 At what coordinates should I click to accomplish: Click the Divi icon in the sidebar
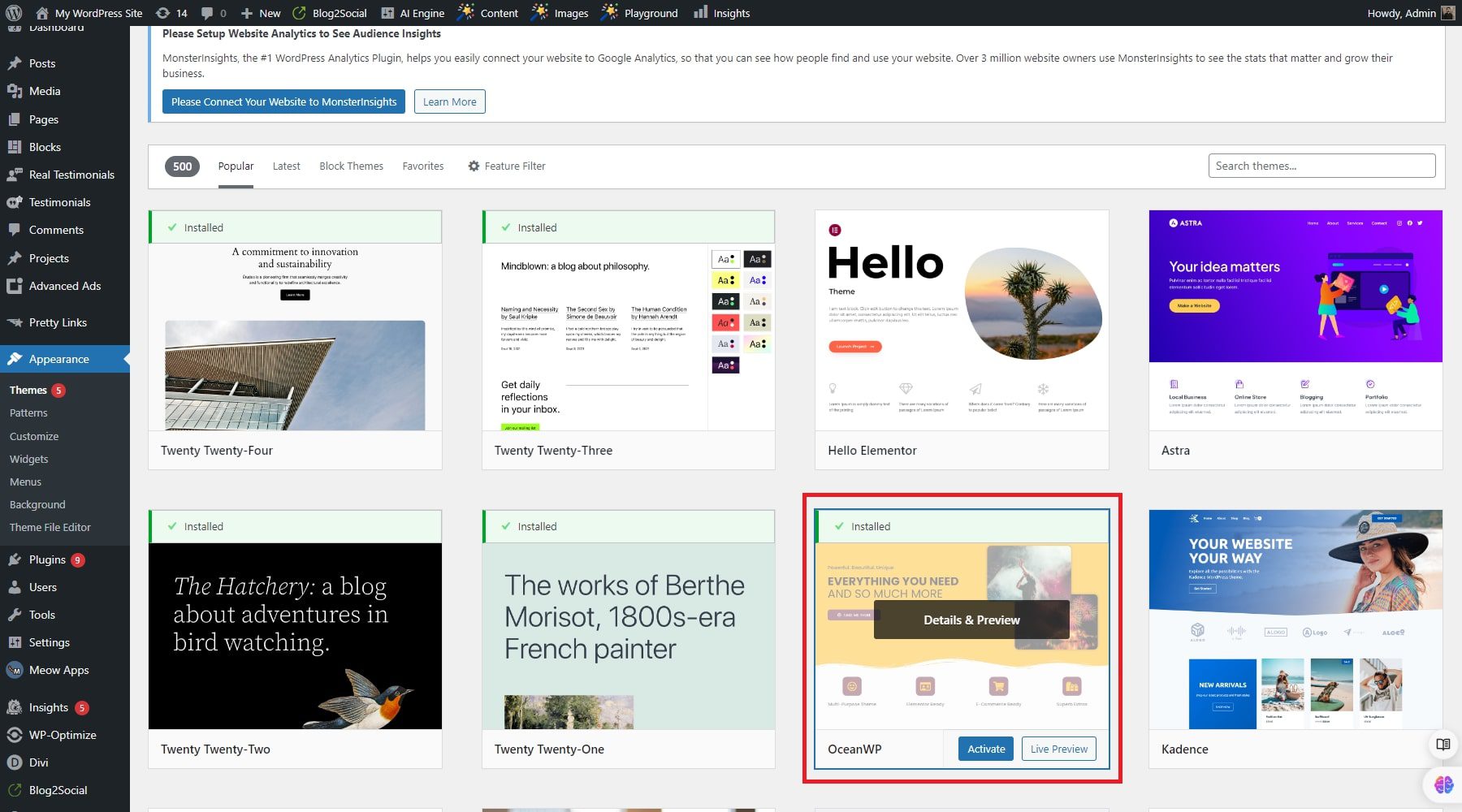[15, 762]
